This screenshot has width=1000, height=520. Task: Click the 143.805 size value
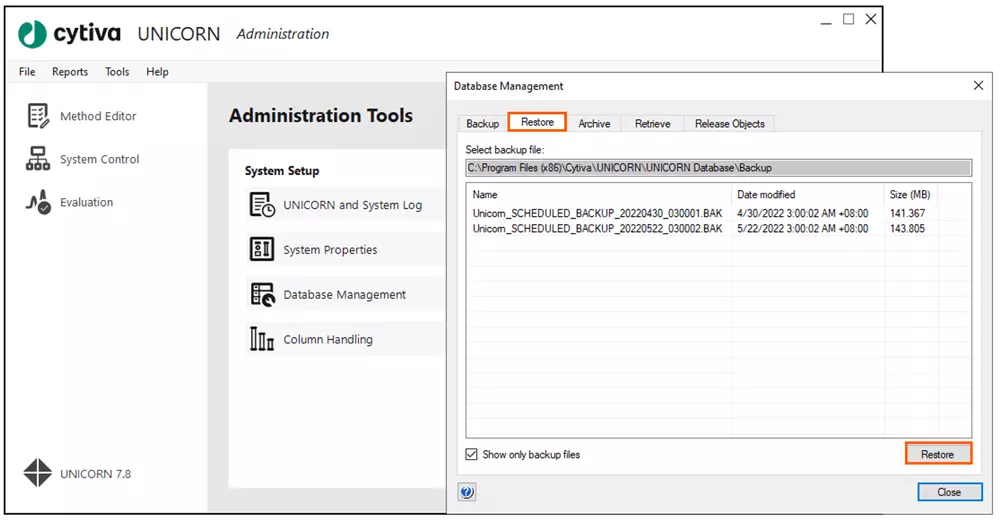907,228
